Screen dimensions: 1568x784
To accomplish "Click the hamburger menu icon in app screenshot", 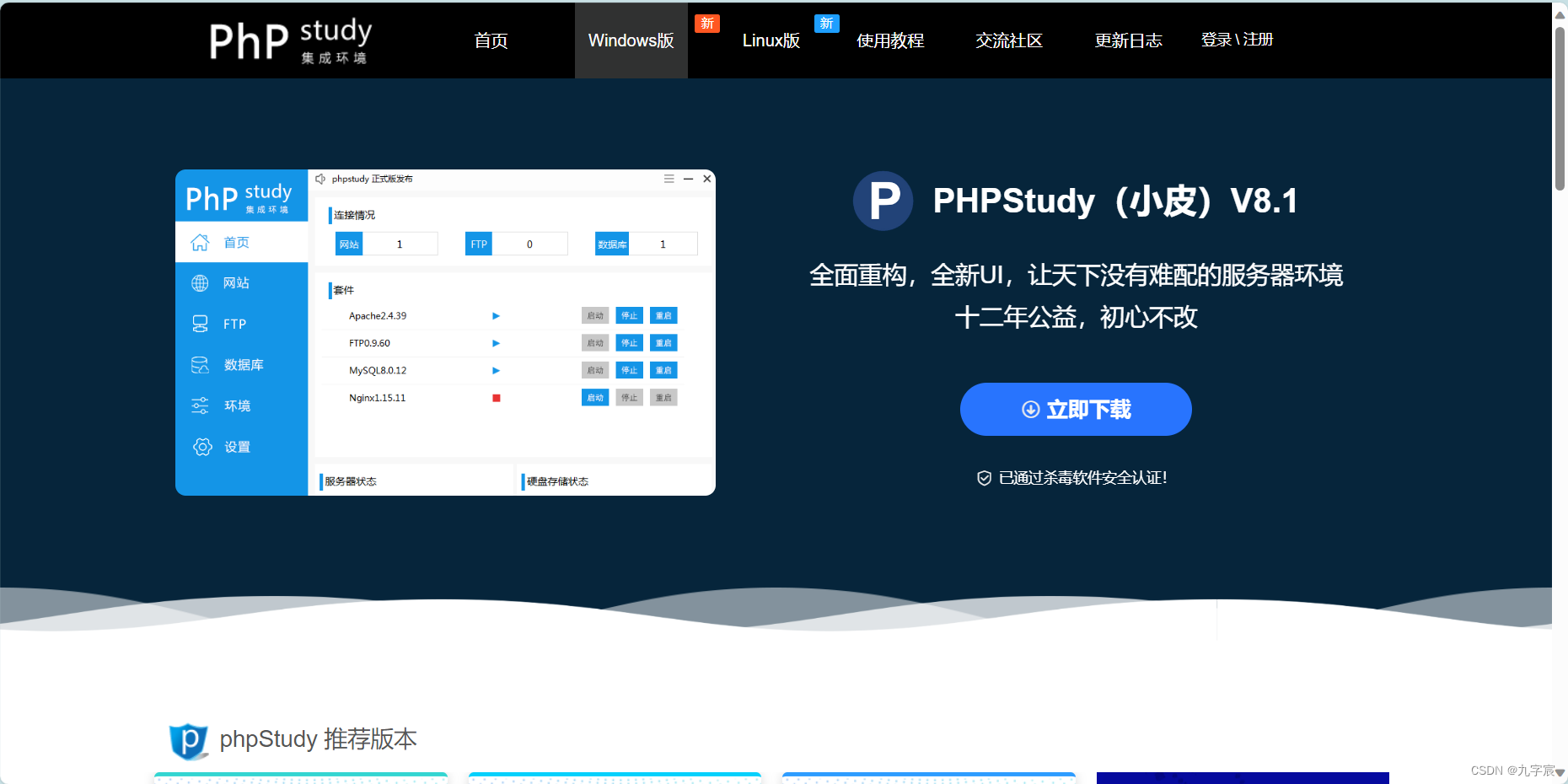I will [669, 179].
